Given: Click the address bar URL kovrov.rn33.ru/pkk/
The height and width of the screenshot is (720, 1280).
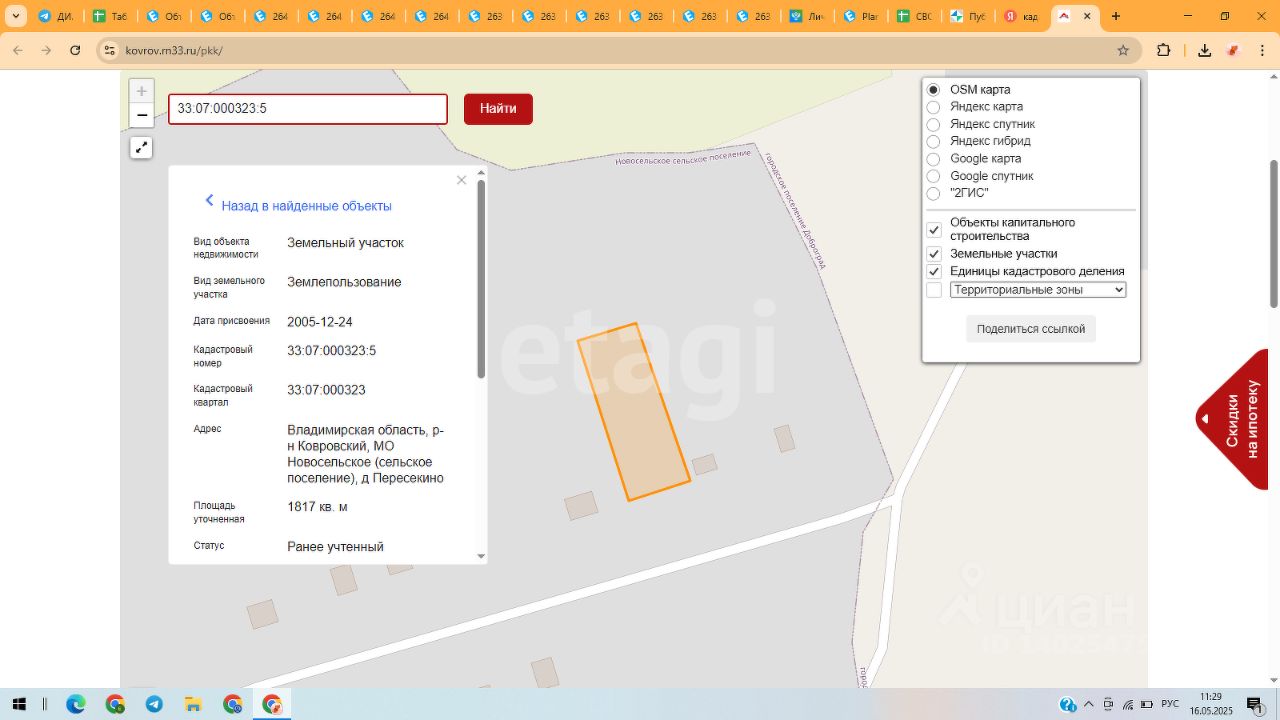Looking at the screenshot, I should tap(174, 50).
